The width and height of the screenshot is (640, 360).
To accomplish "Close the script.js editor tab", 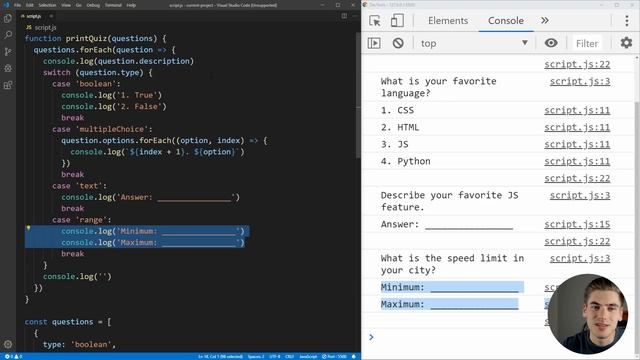I will [51, 16].
